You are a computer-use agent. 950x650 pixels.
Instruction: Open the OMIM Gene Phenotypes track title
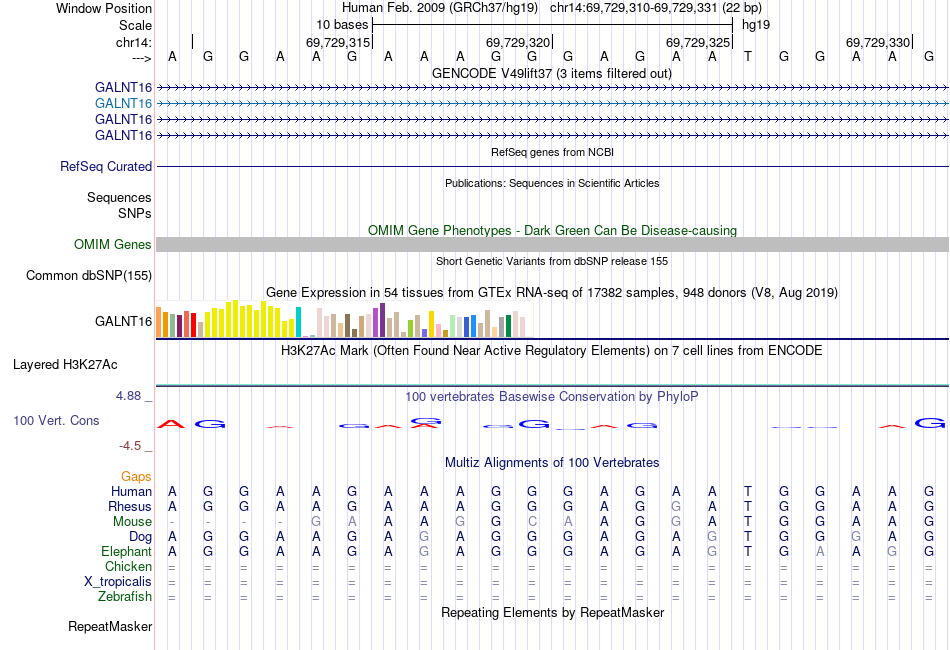click(x=552, y=230)
